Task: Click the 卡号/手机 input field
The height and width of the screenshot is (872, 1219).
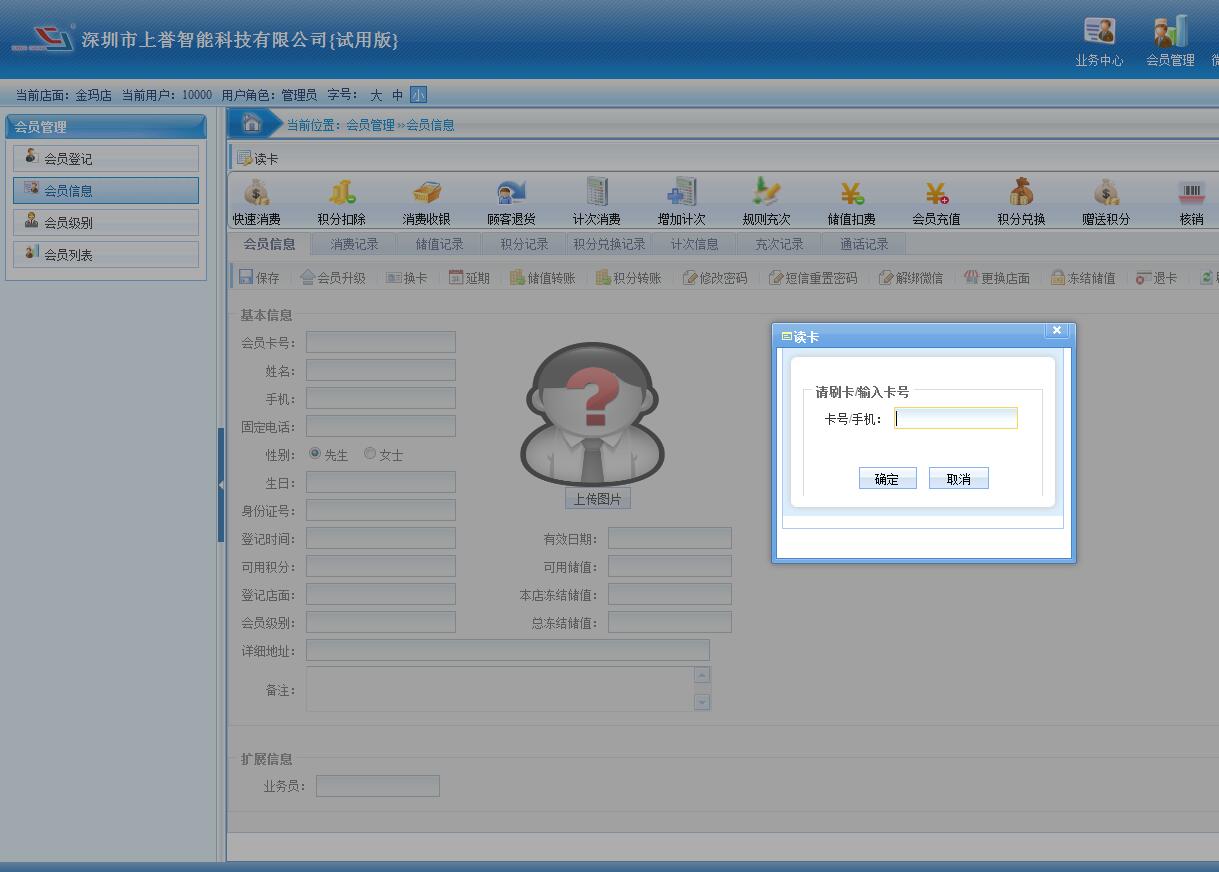Action: pyautogui.click(x=955, y=419)
